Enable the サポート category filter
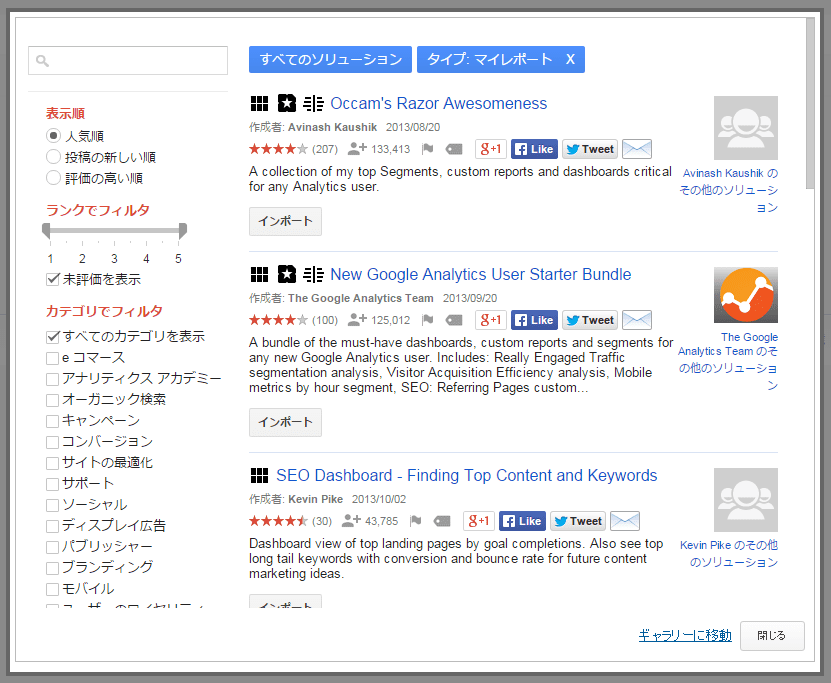This screenshot has width=831, height=683. (52, 484)
